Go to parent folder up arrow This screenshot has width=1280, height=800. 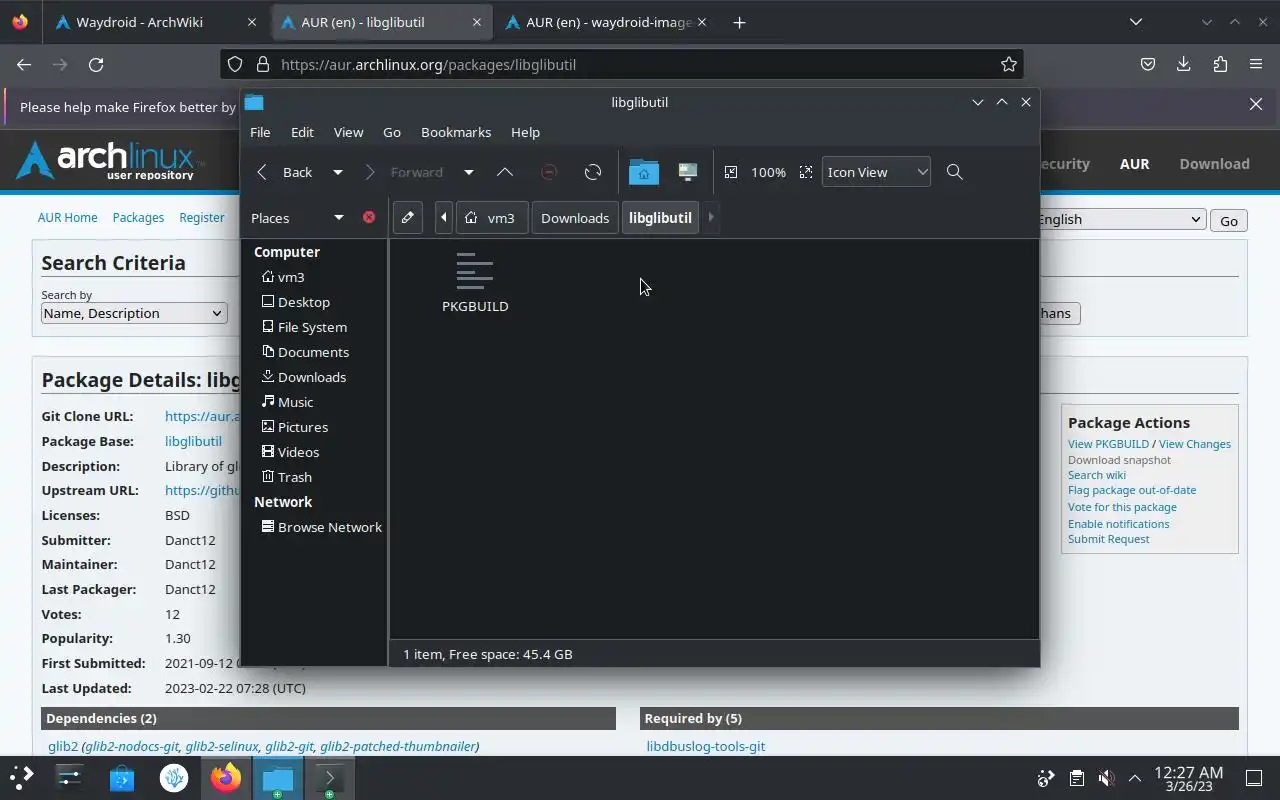[505, 172]
